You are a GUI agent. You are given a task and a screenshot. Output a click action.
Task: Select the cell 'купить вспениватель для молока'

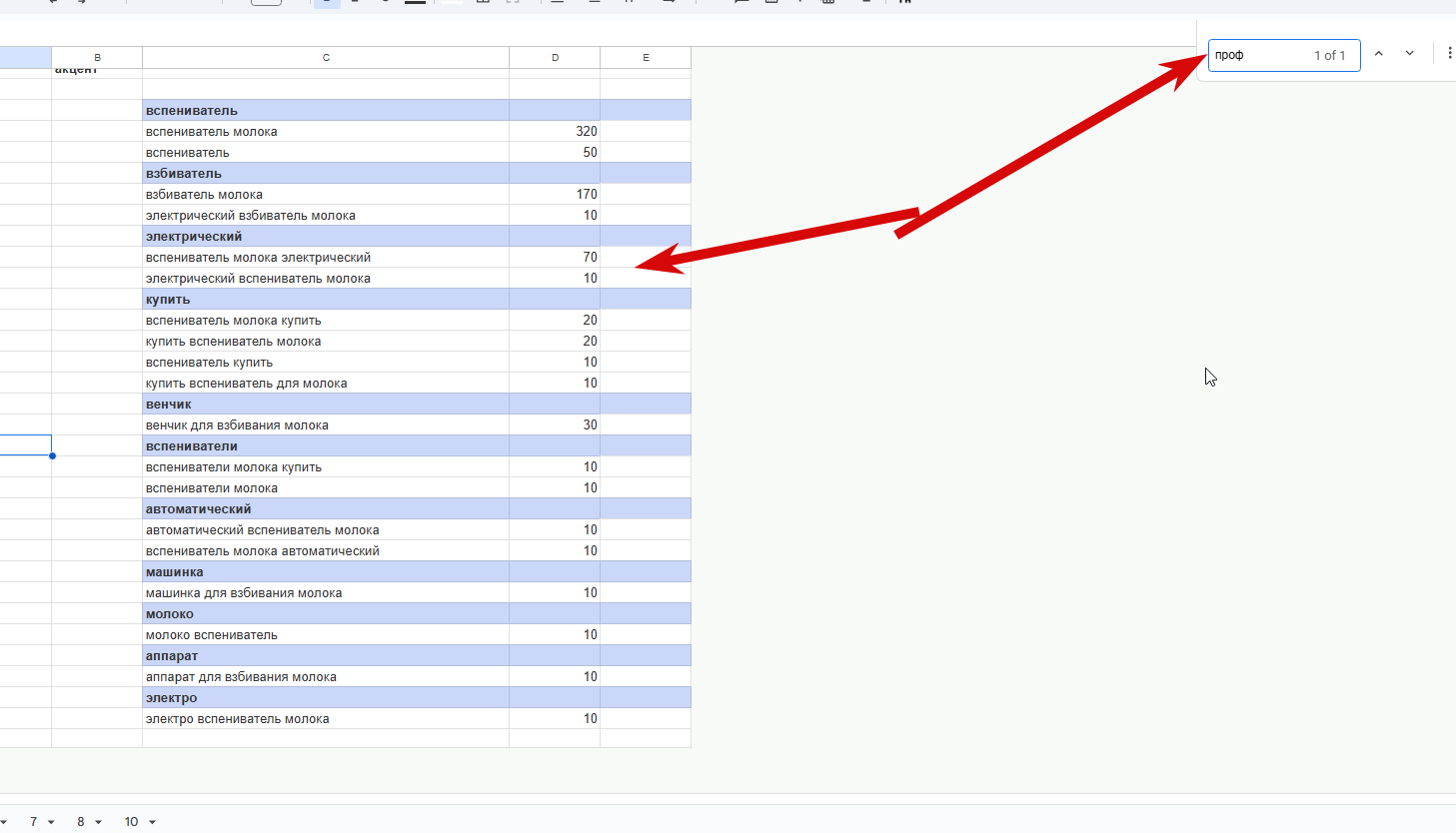coord(326,384)
